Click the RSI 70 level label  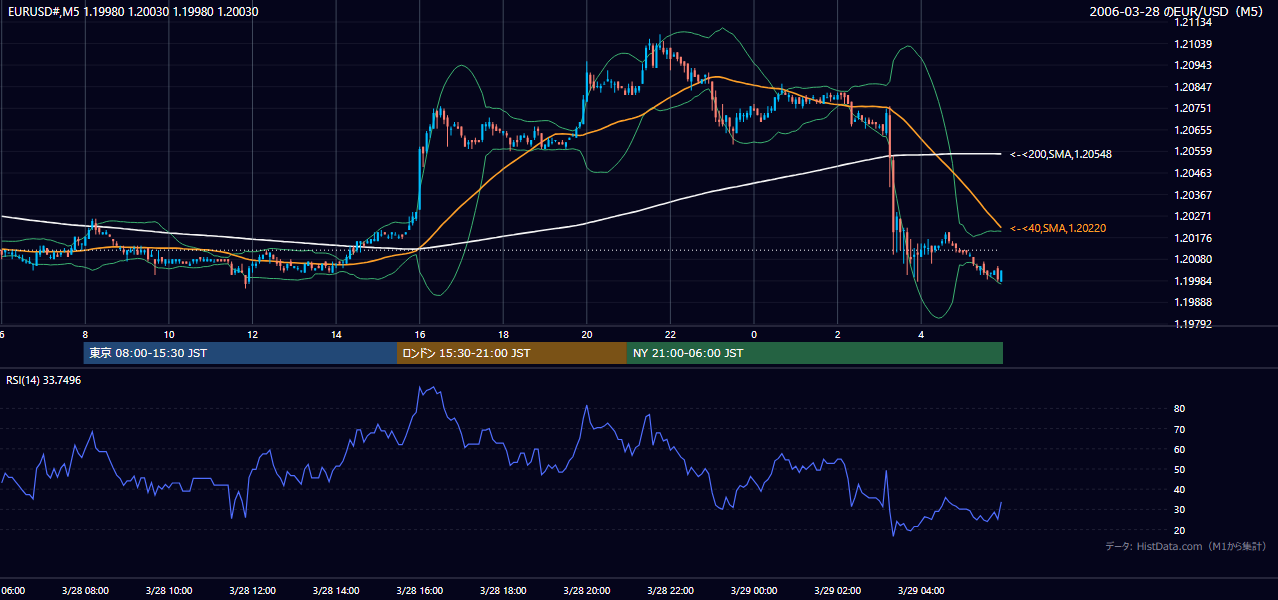(1179, 429)
